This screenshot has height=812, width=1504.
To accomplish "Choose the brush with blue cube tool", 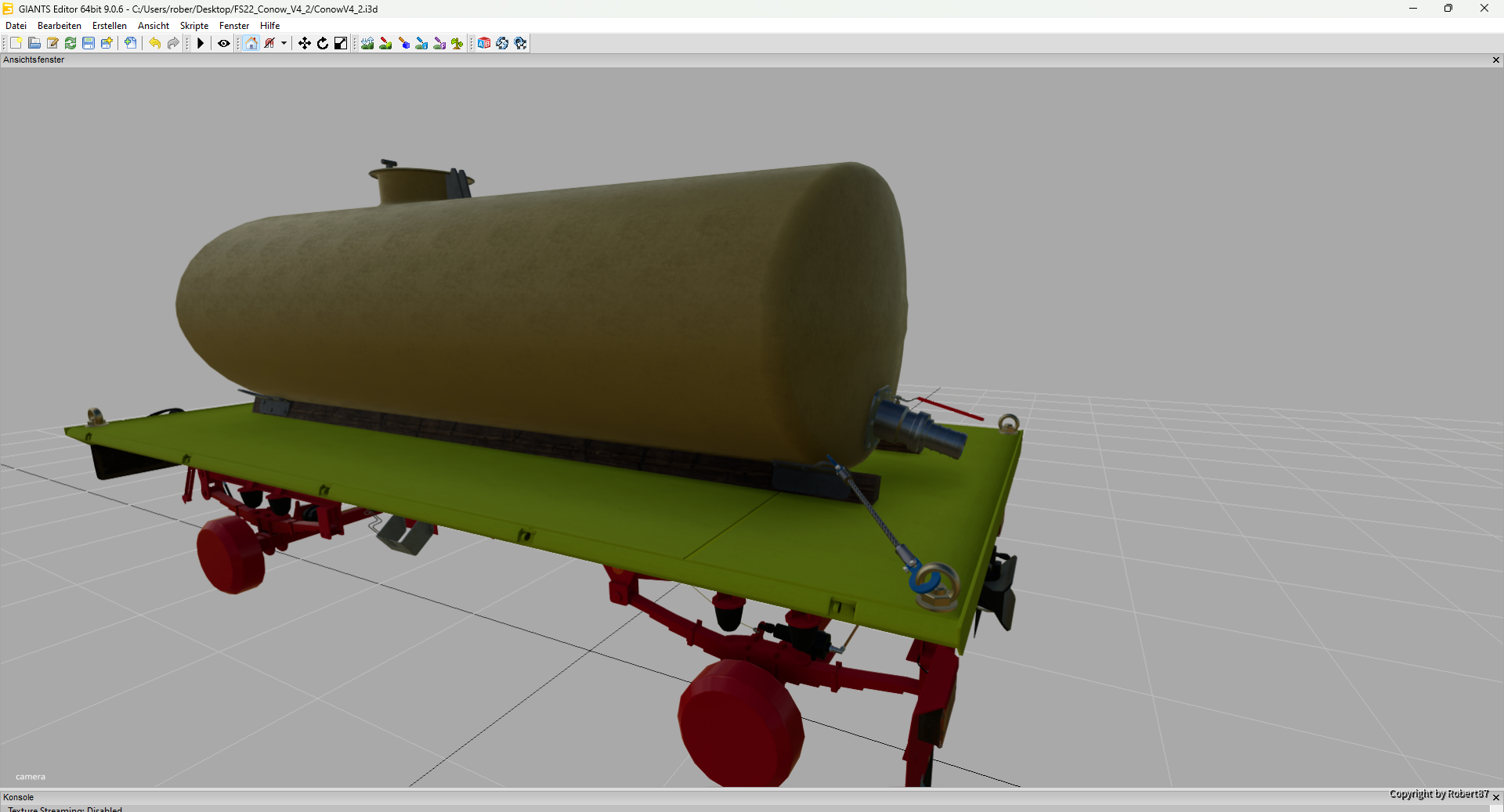I will 404,43.
